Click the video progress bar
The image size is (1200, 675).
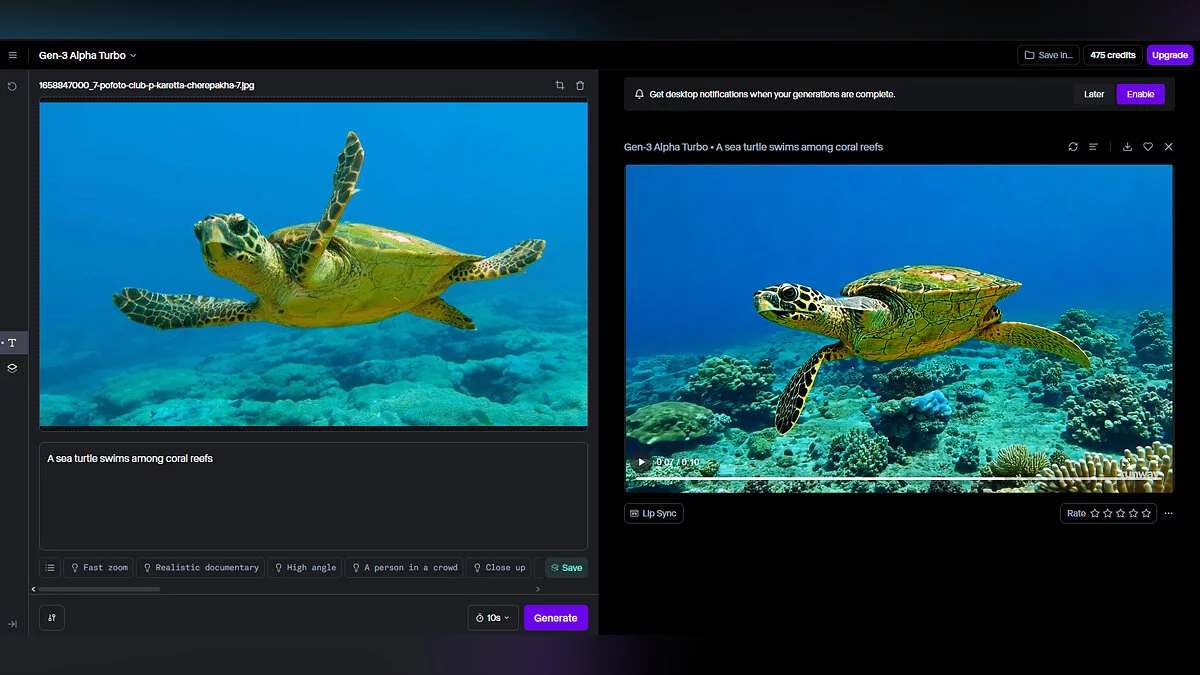tap(900, 479)
